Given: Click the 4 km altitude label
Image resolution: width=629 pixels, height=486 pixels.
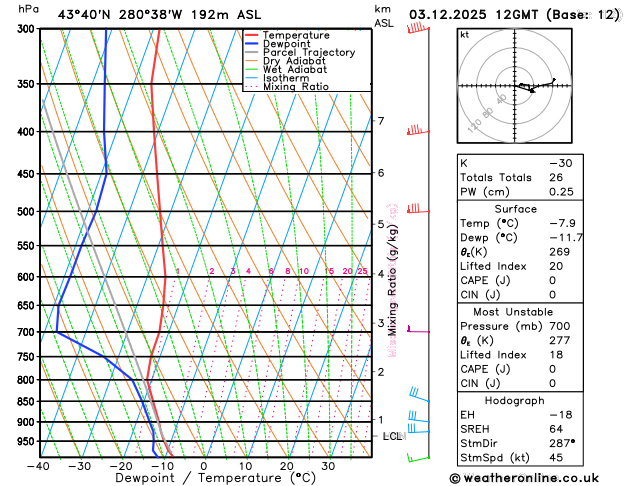Looking at the screenshot, I should pos(381,274).
